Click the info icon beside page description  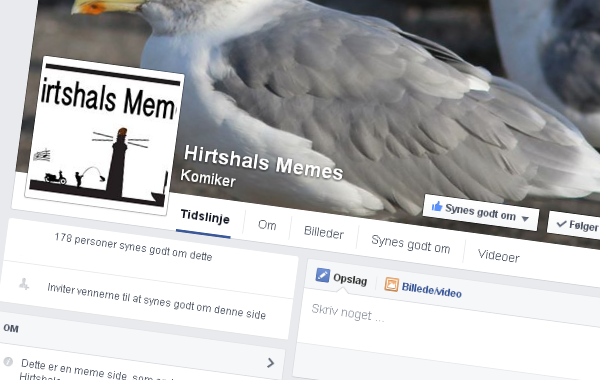coord(8,361)
